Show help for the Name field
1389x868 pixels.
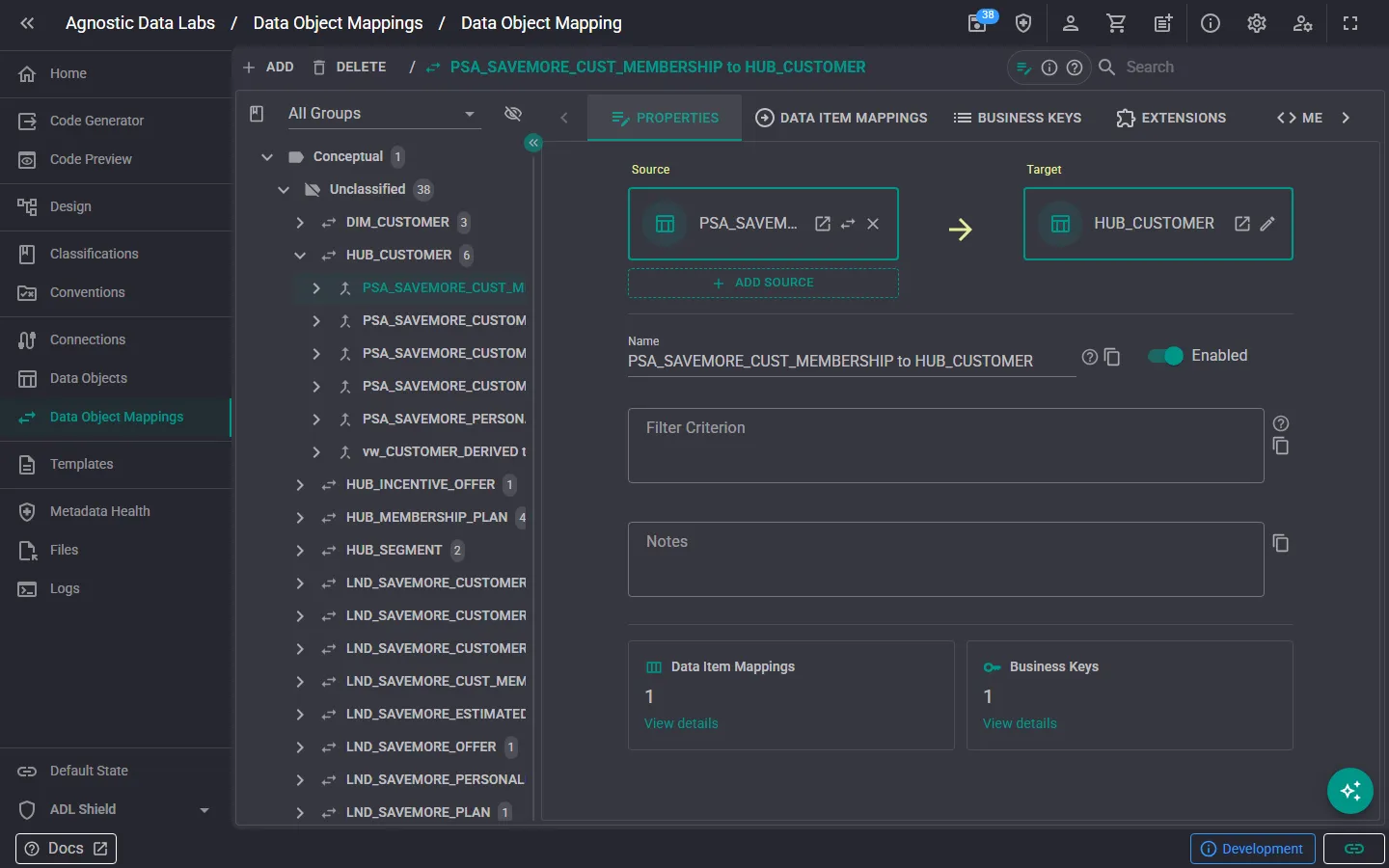[1090, 357]
